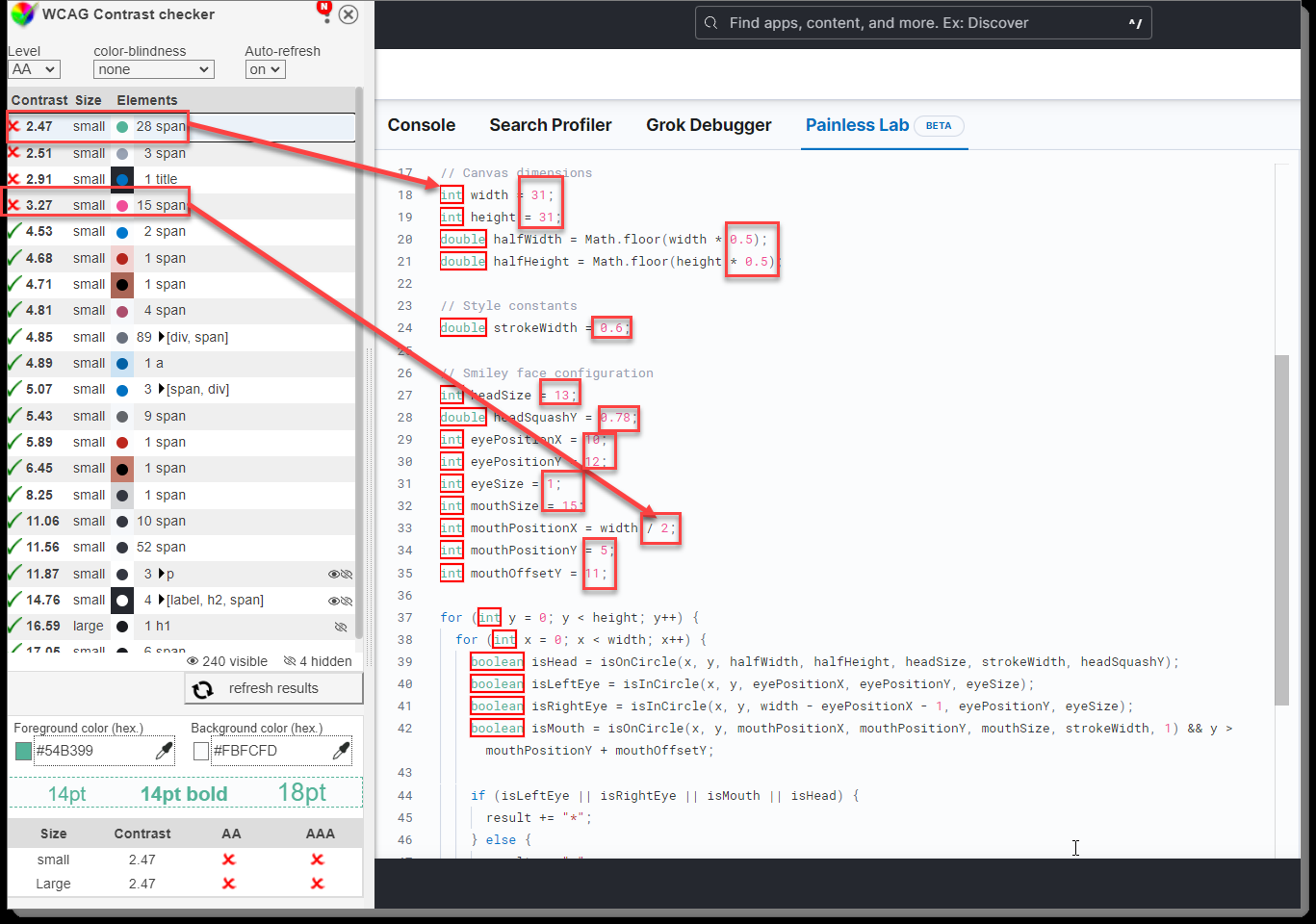Click the eye icon beside '240 visible'
Screen dimensions: 1316x924
tap(193, 661)
